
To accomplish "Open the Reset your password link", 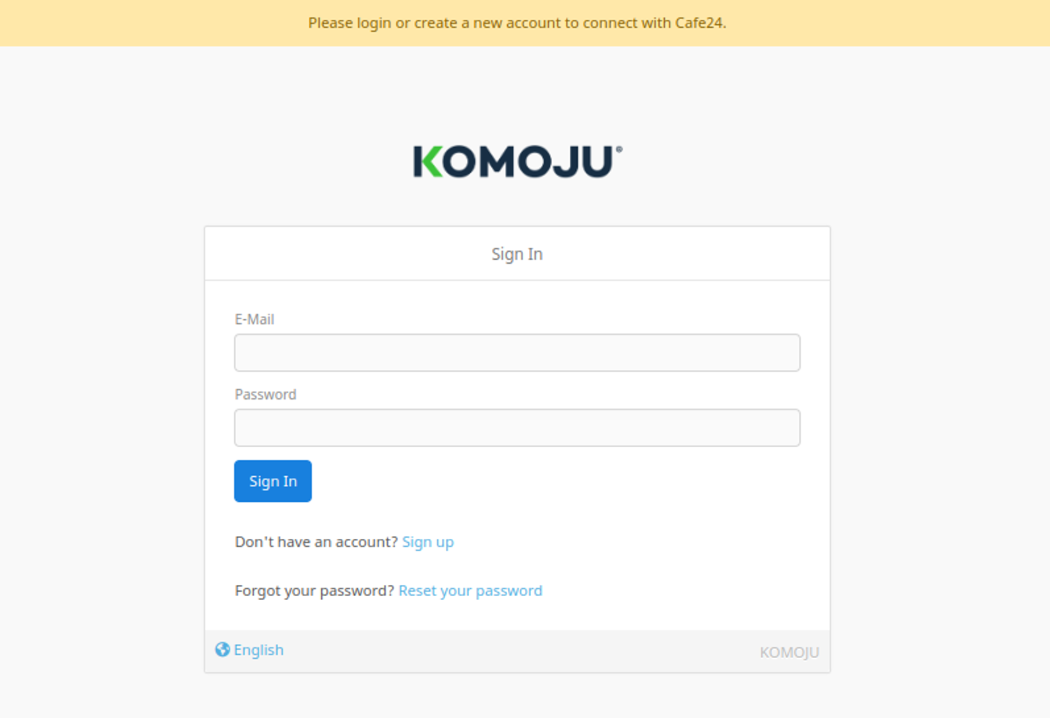I will [470, 591].
